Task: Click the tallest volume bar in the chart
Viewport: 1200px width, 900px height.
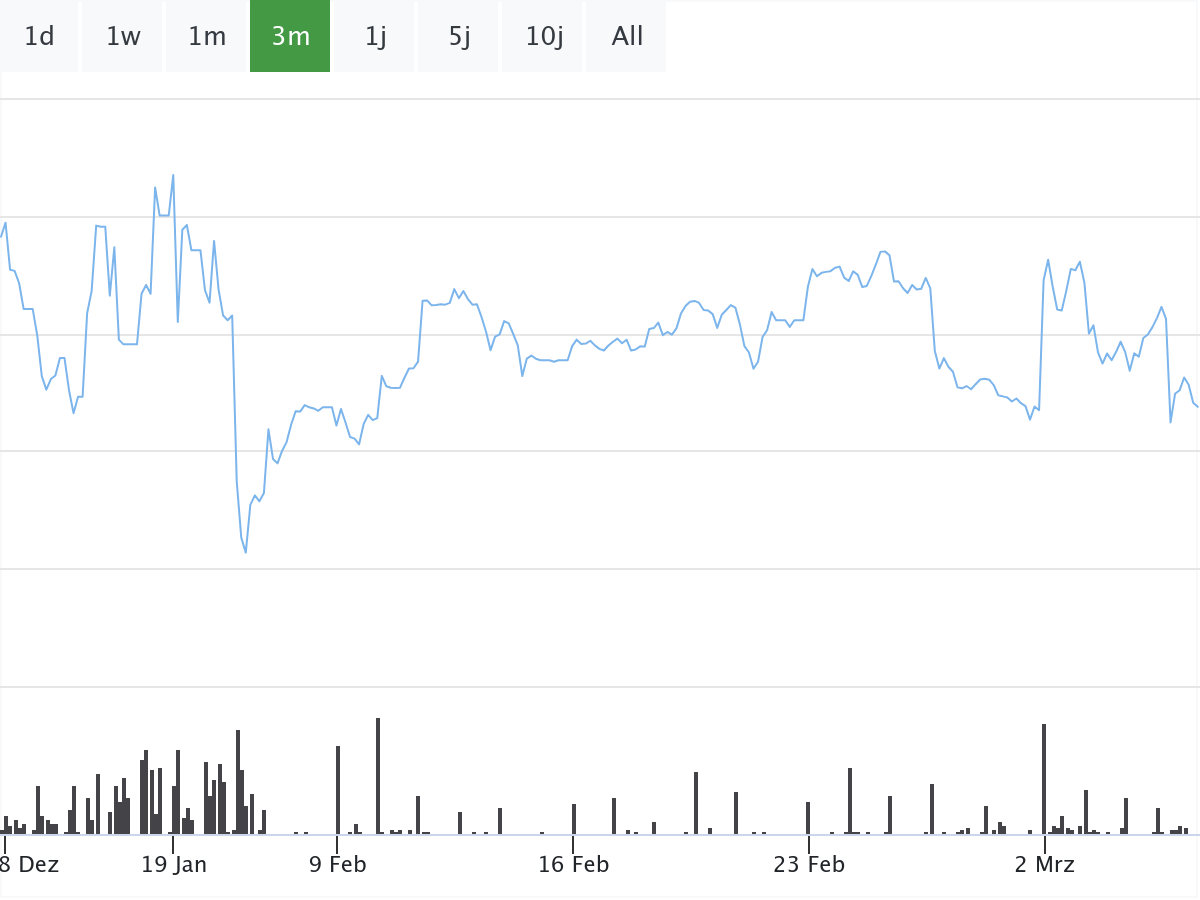Action: (x=378, y=776)
